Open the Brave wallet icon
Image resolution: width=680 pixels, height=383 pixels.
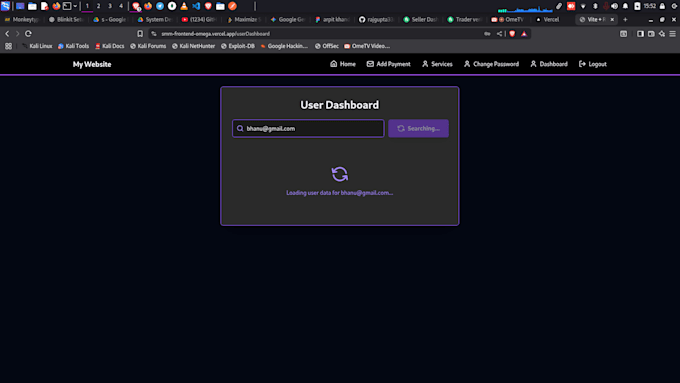[x=651, y=33]
